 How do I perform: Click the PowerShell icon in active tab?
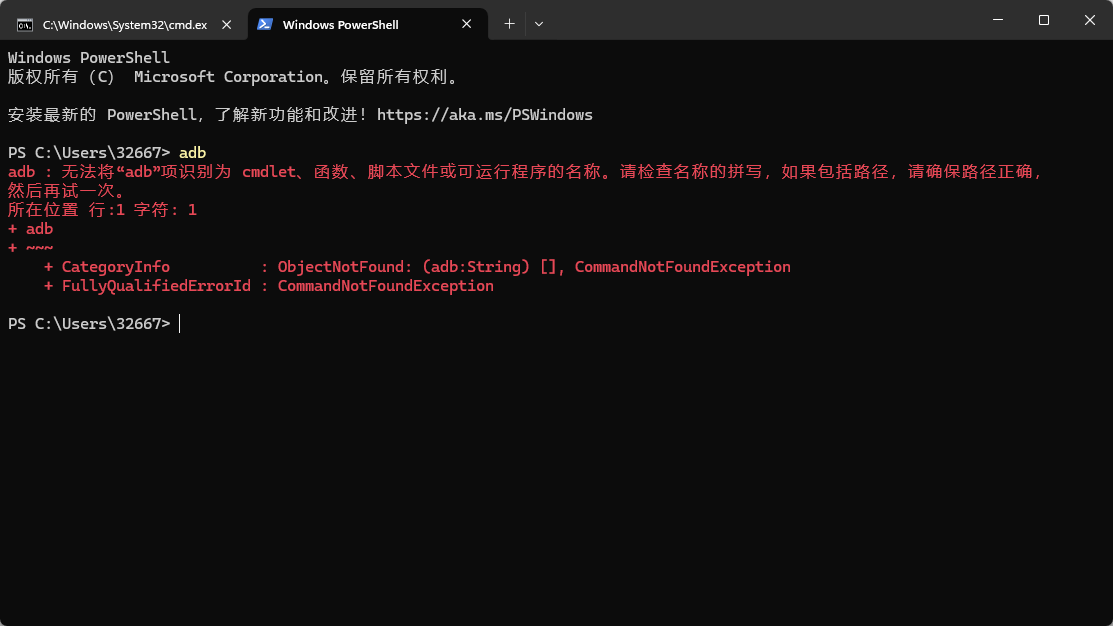pyautogui.click(x=265, y=24)
